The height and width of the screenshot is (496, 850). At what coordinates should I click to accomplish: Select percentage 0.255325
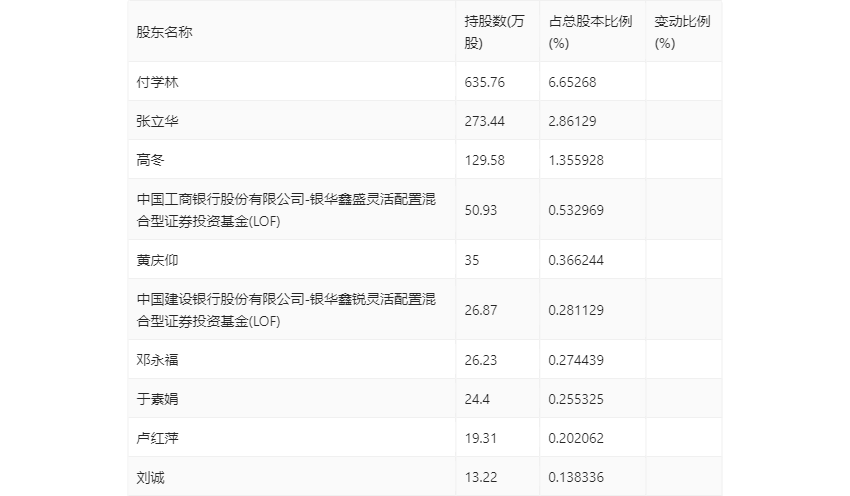tap(576, 399)
